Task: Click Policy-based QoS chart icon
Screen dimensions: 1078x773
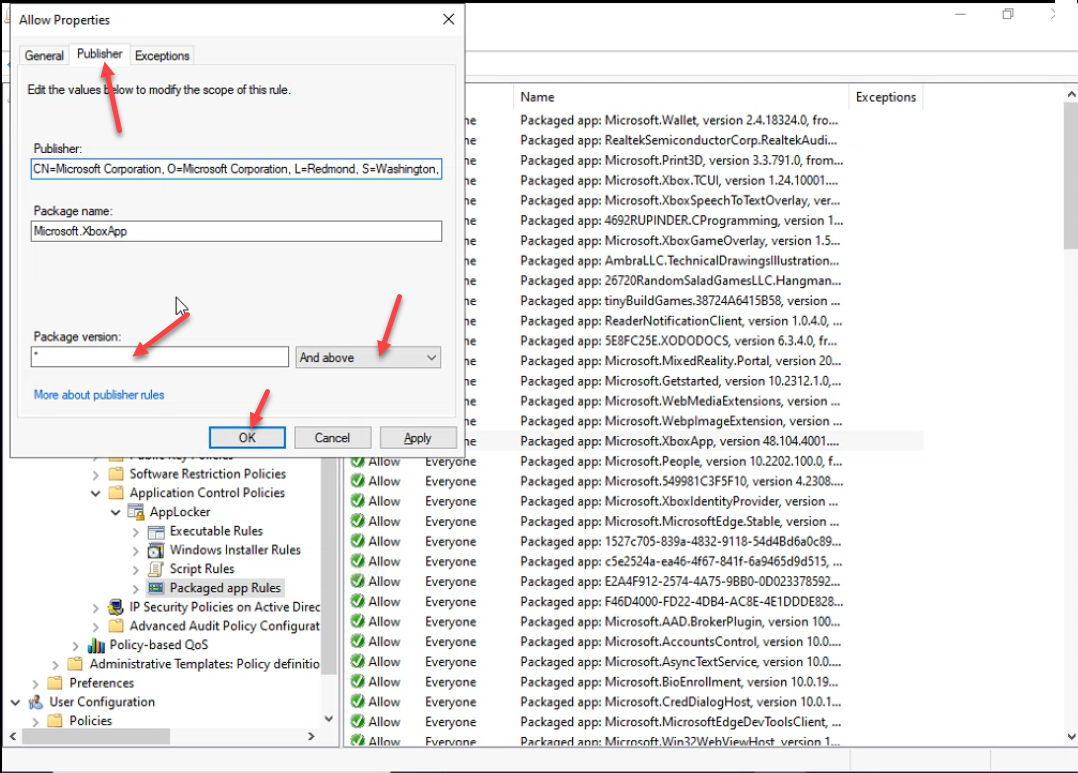Action: (96, 645)
